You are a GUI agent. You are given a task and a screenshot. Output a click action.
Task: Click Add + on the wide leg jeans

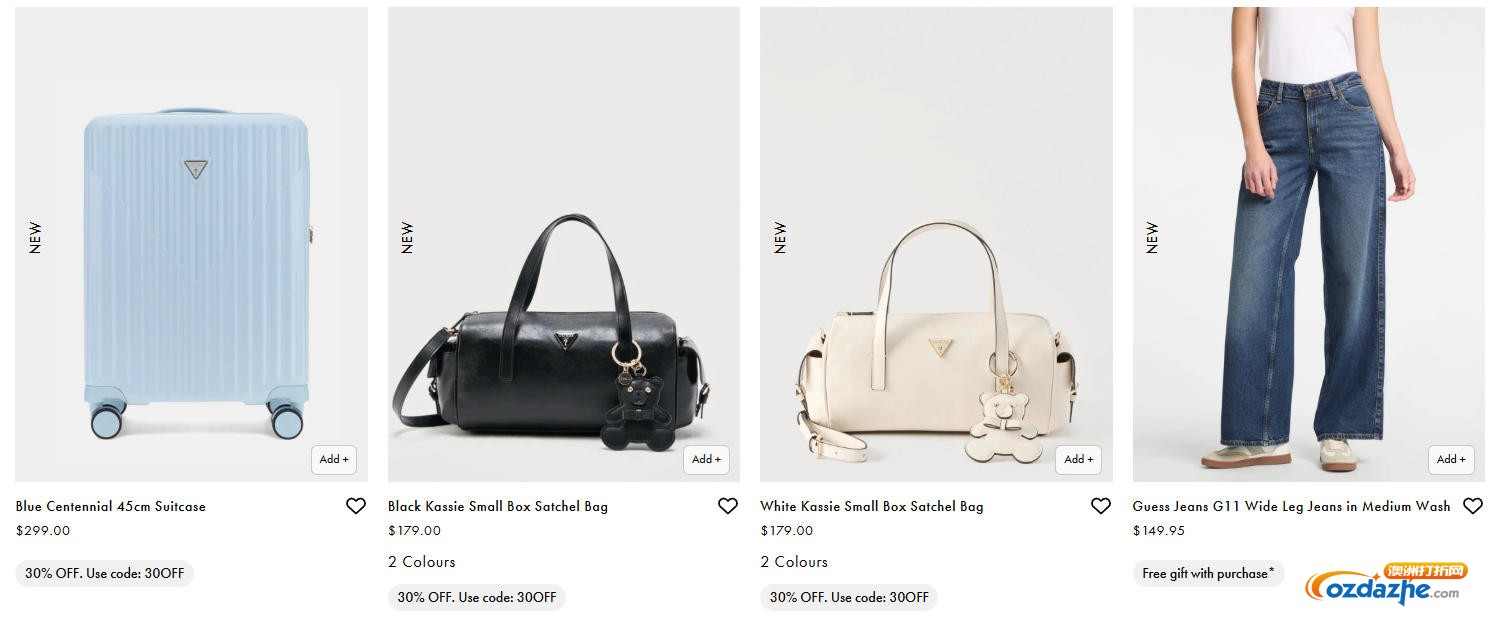[x=1451, y=459]
